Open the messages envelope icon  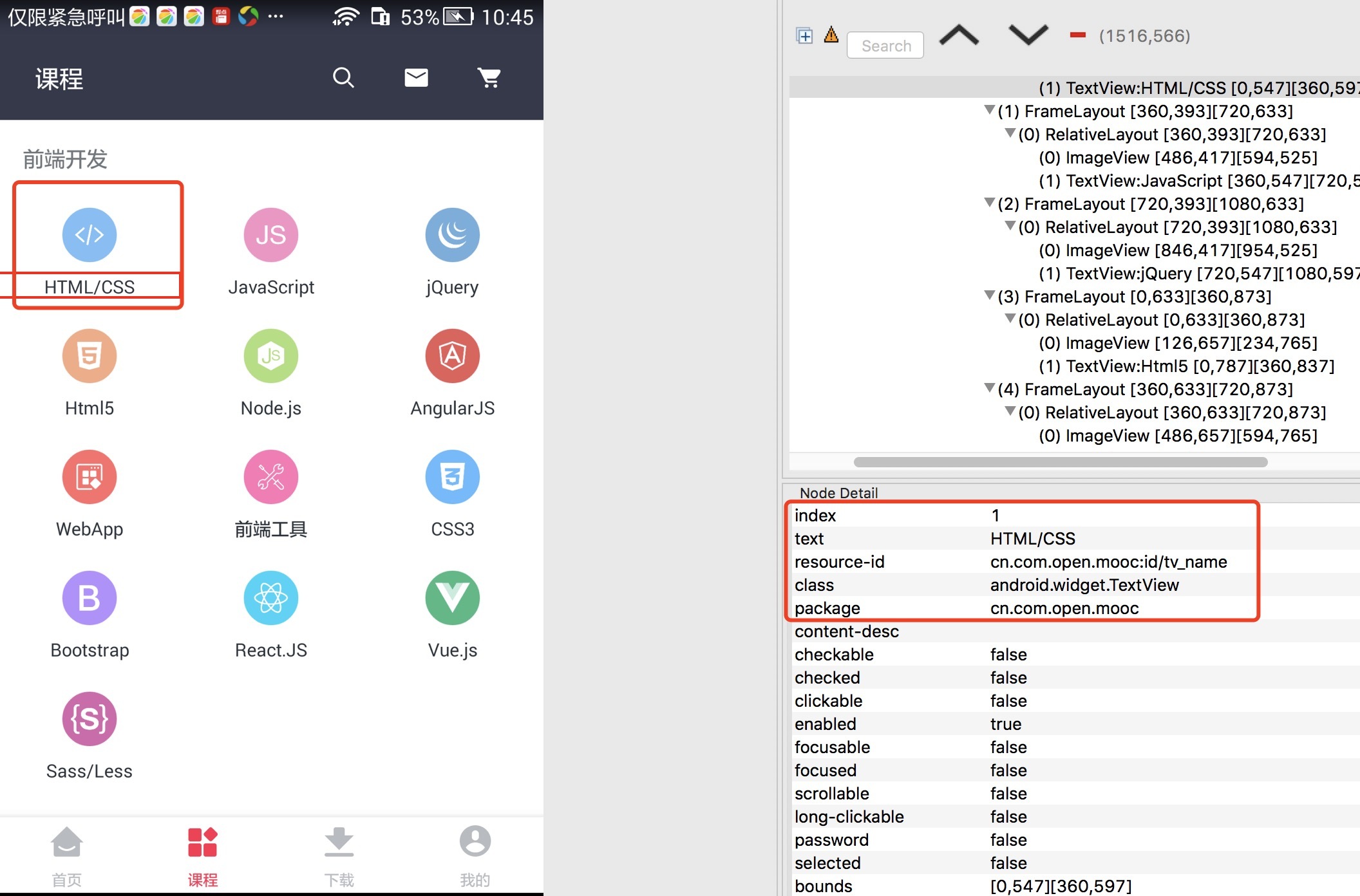(416, 78)
